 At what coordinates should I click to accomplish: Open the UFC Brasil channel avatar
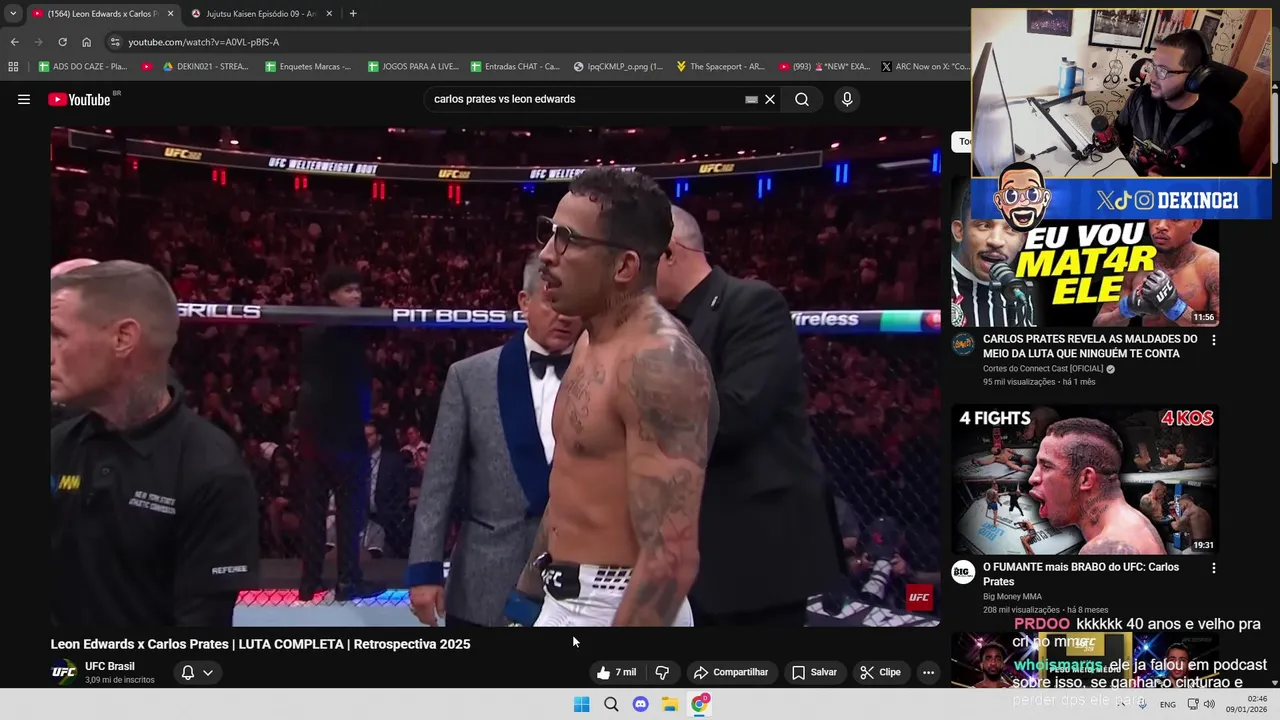click(x=64, y=672)
